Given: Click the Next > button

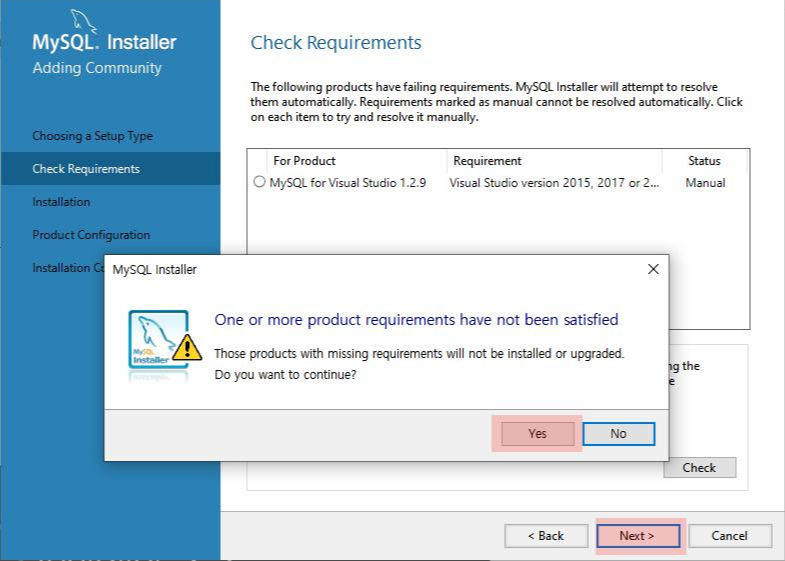Looking at the screenshot, I should click(638, 536).
